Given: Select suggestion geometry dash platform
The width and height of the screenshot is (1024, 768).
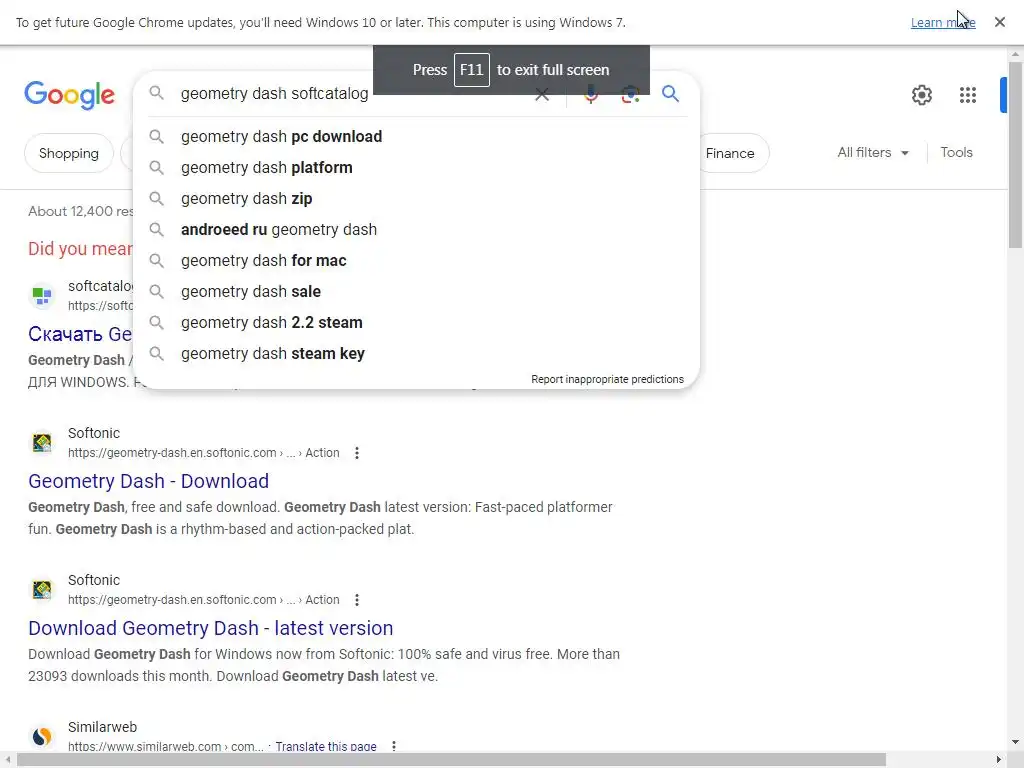Looking at the screenshot, I should 417,168.
